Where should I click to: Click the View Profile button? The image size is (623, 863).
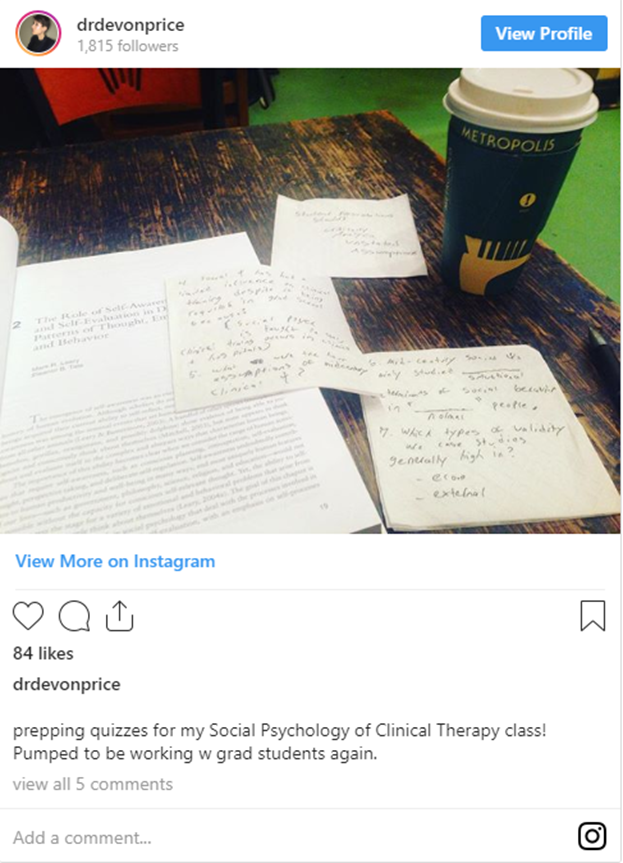[544, 34]
